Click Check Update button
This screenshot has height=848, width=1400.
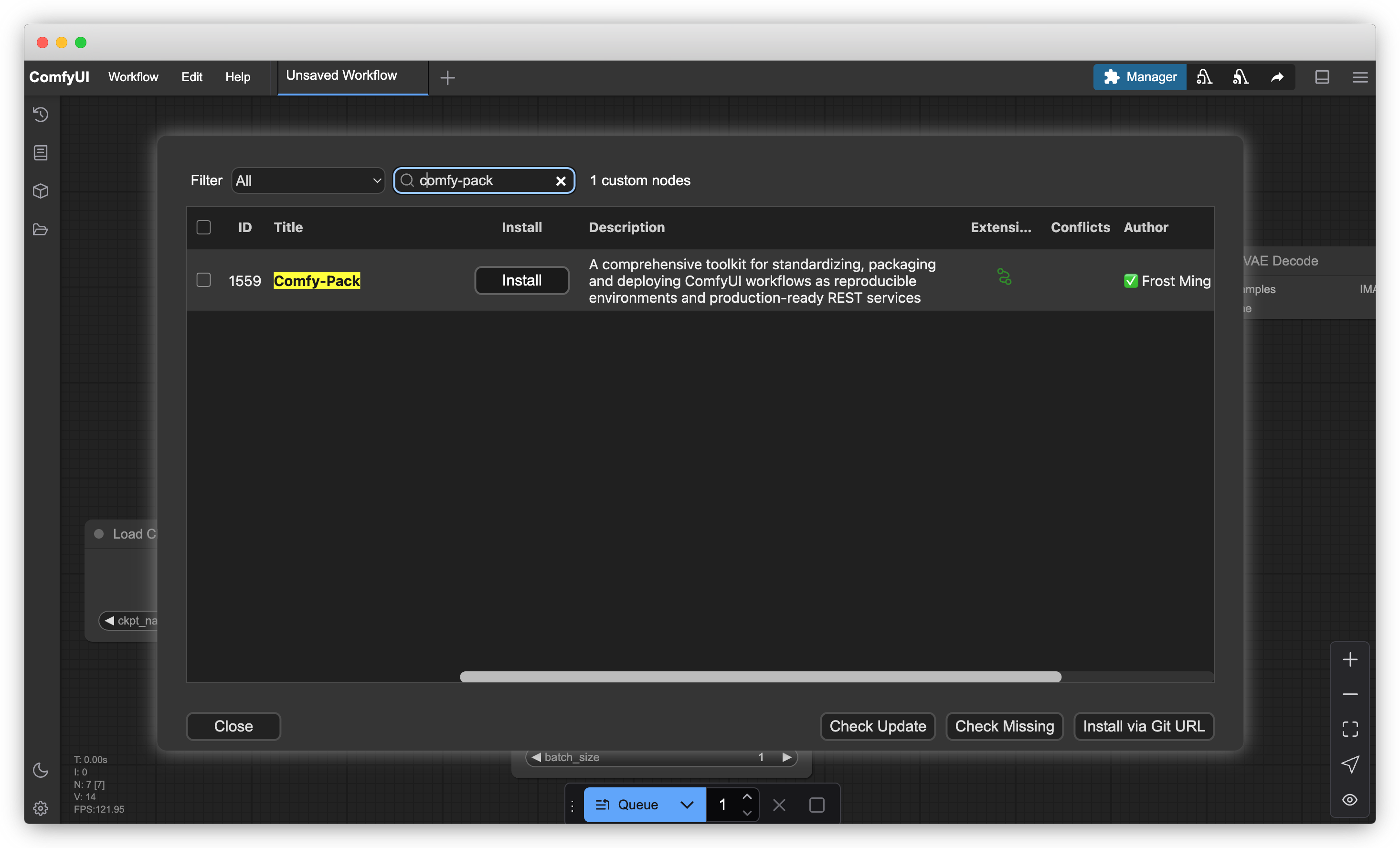pyautogui.click(x=877, y=726)
